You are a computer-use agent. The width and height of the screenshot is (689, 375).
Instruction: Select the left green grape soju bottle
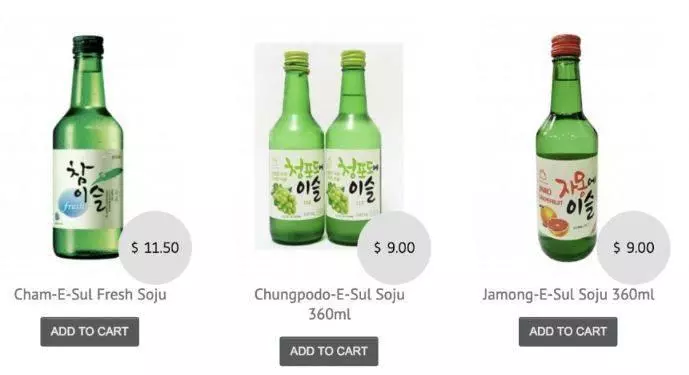[297, 148]
